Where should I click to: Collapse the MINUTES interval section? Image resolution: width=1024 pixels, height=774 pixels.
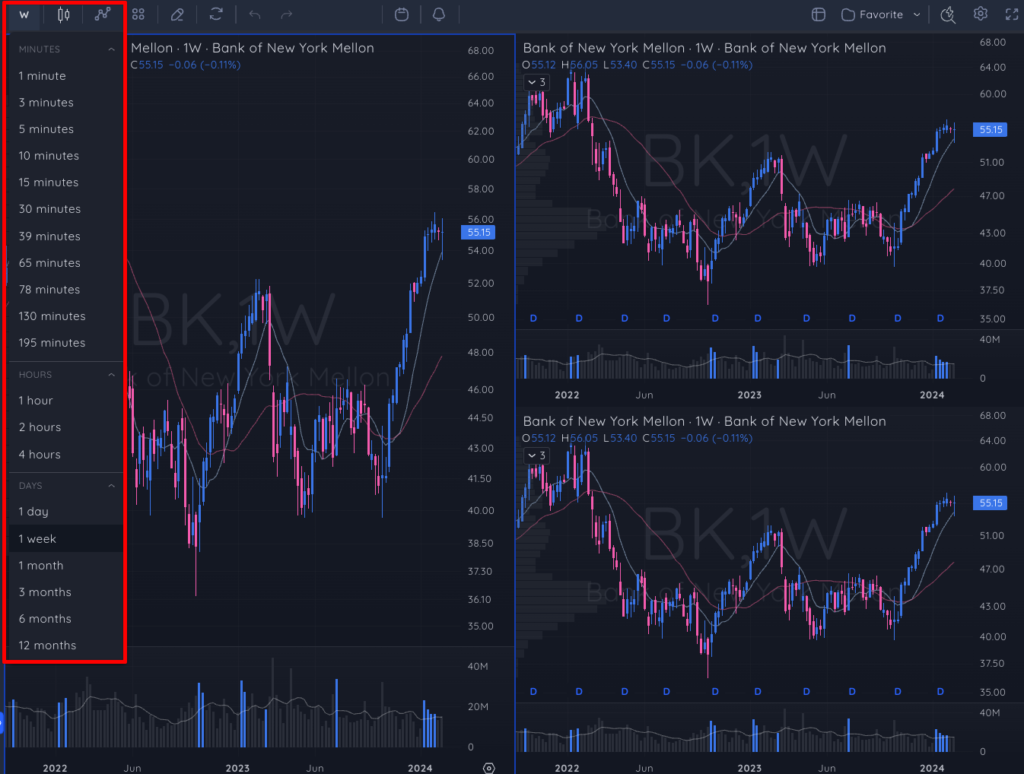click(111, 50)
